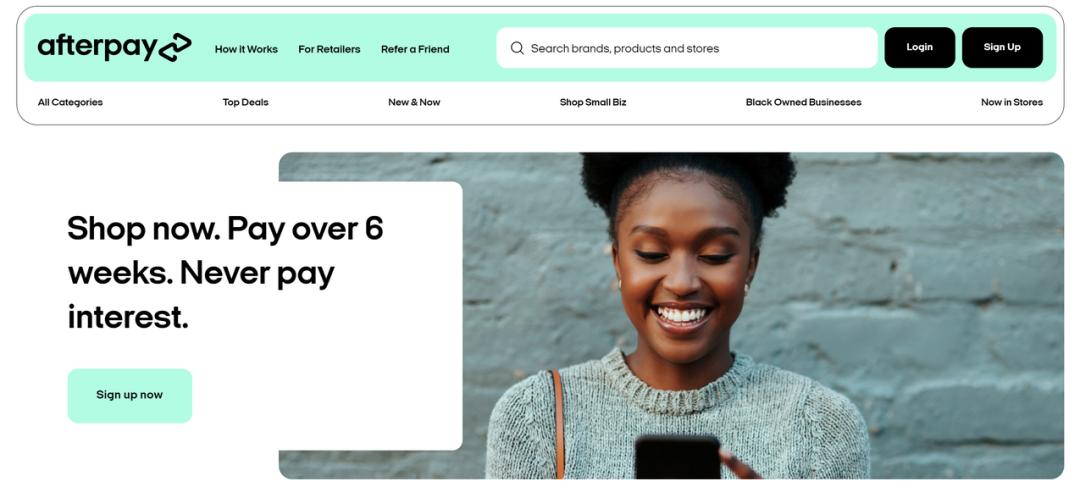
Task: Click the mint Sign up now button
Action: (x=129, y=395)
